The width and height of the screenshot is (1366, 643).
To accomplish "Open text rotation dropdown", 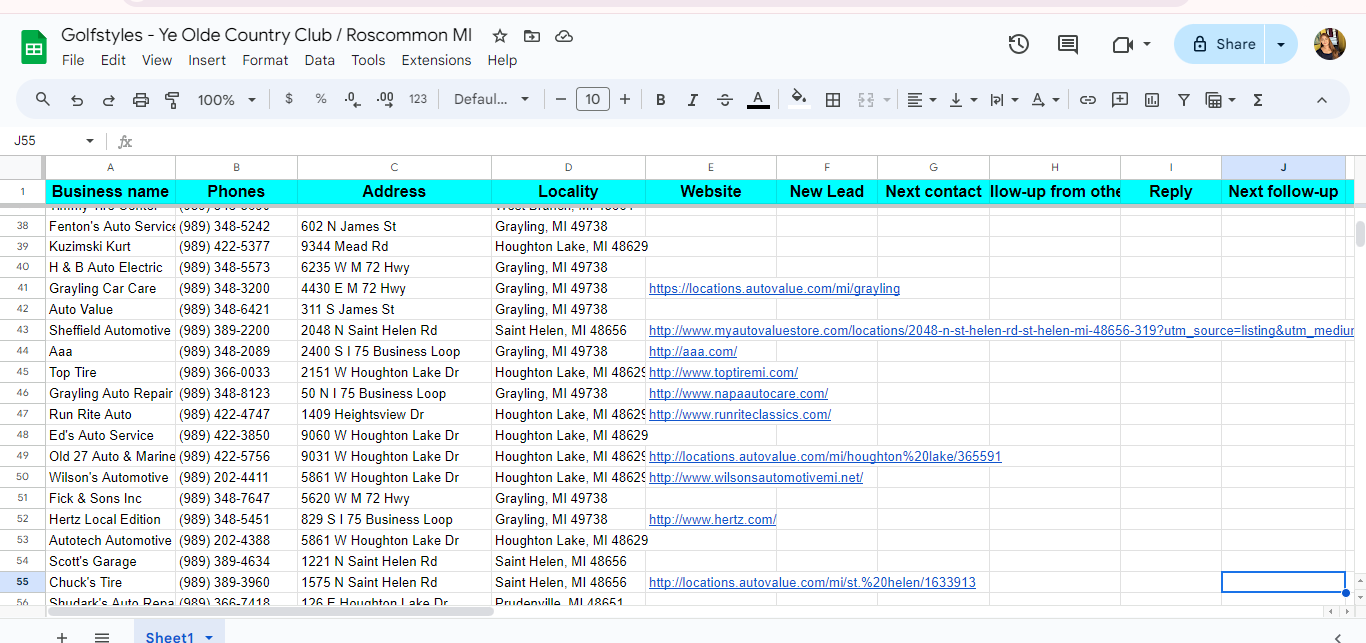I will point(1046,99).
